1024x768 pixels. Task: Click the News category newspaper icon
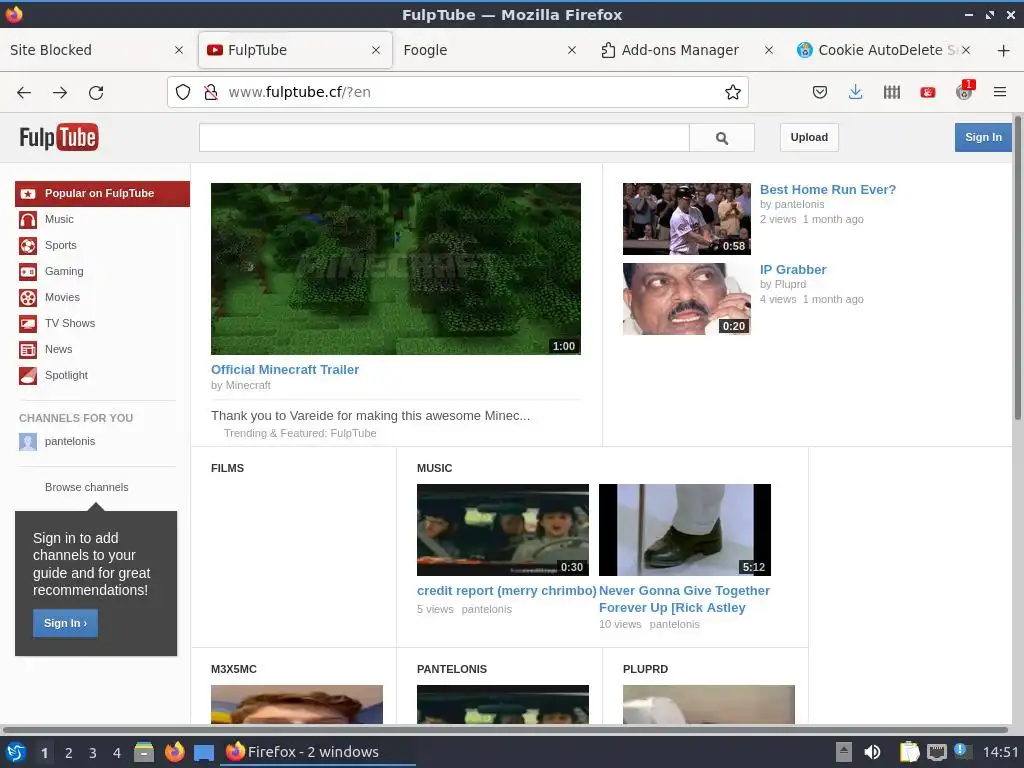point(27,349)
